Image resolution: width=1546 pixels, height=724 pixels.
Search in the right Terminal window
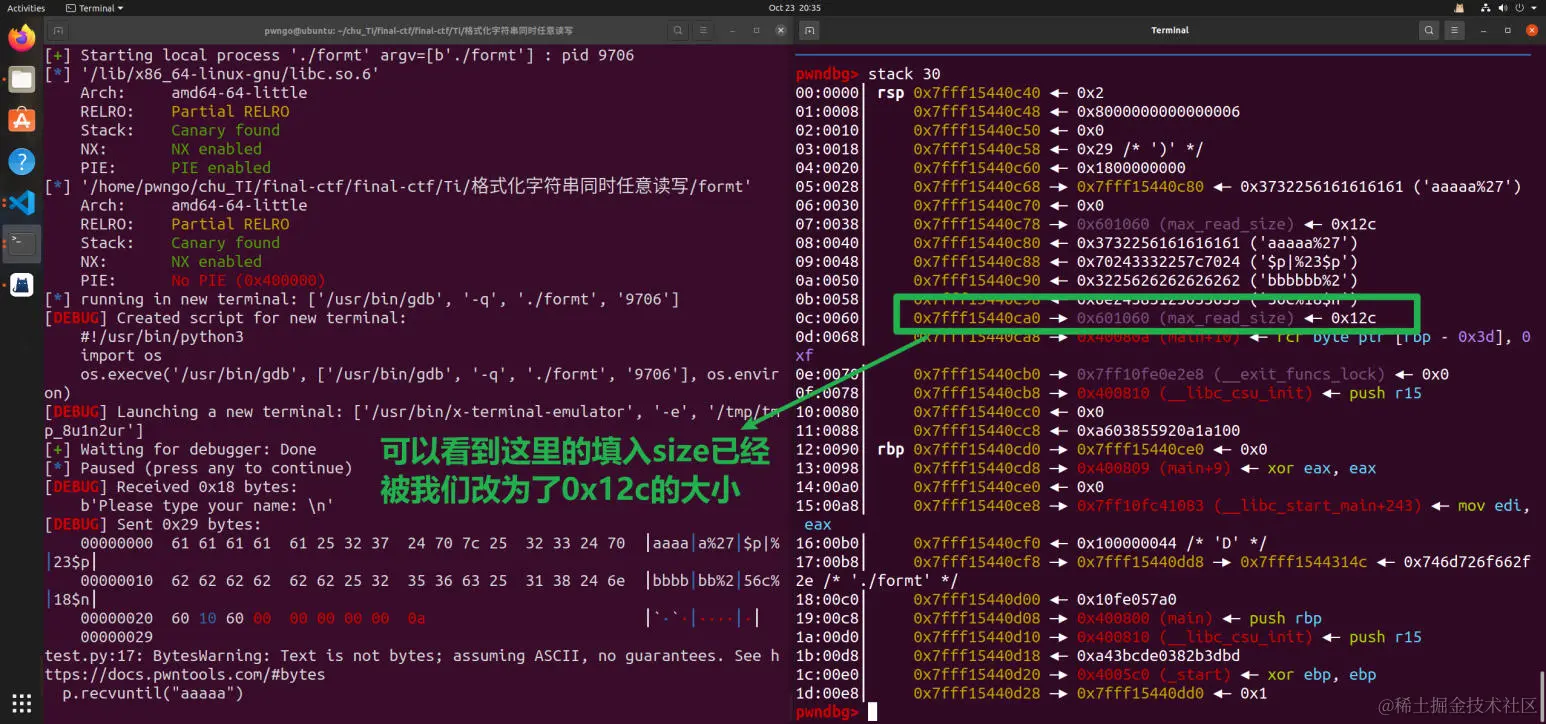[1428, 31]
